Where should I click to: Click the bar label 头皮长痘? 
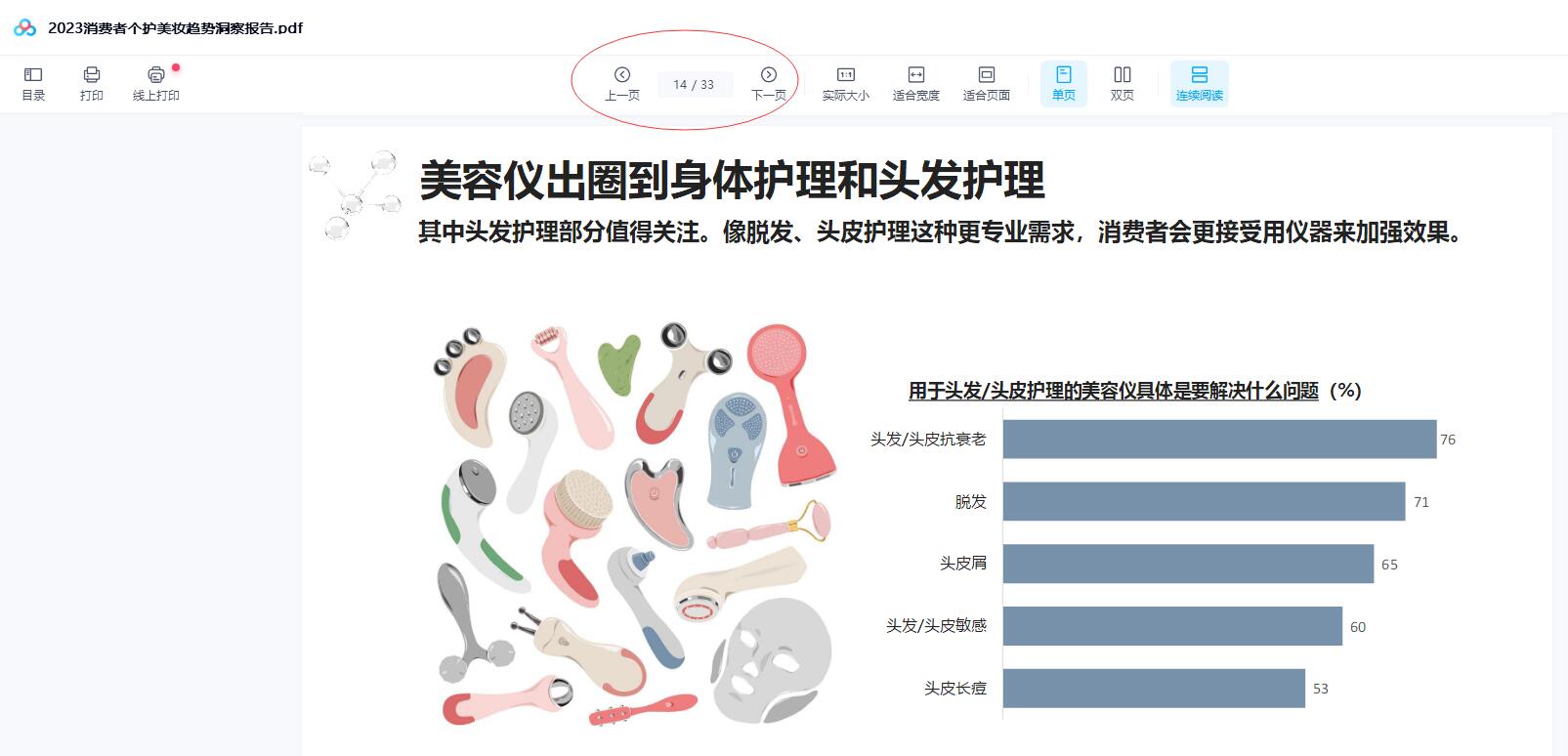click(x=955, y=689)
